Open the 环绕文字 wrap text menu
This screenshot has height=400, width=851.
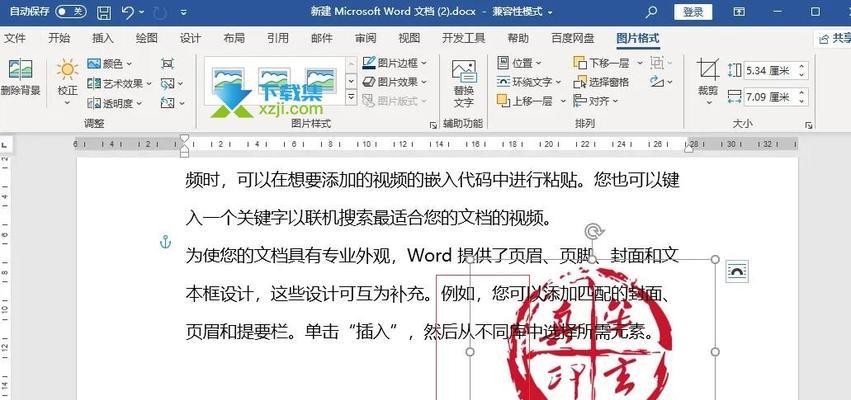tap(529, 82)
